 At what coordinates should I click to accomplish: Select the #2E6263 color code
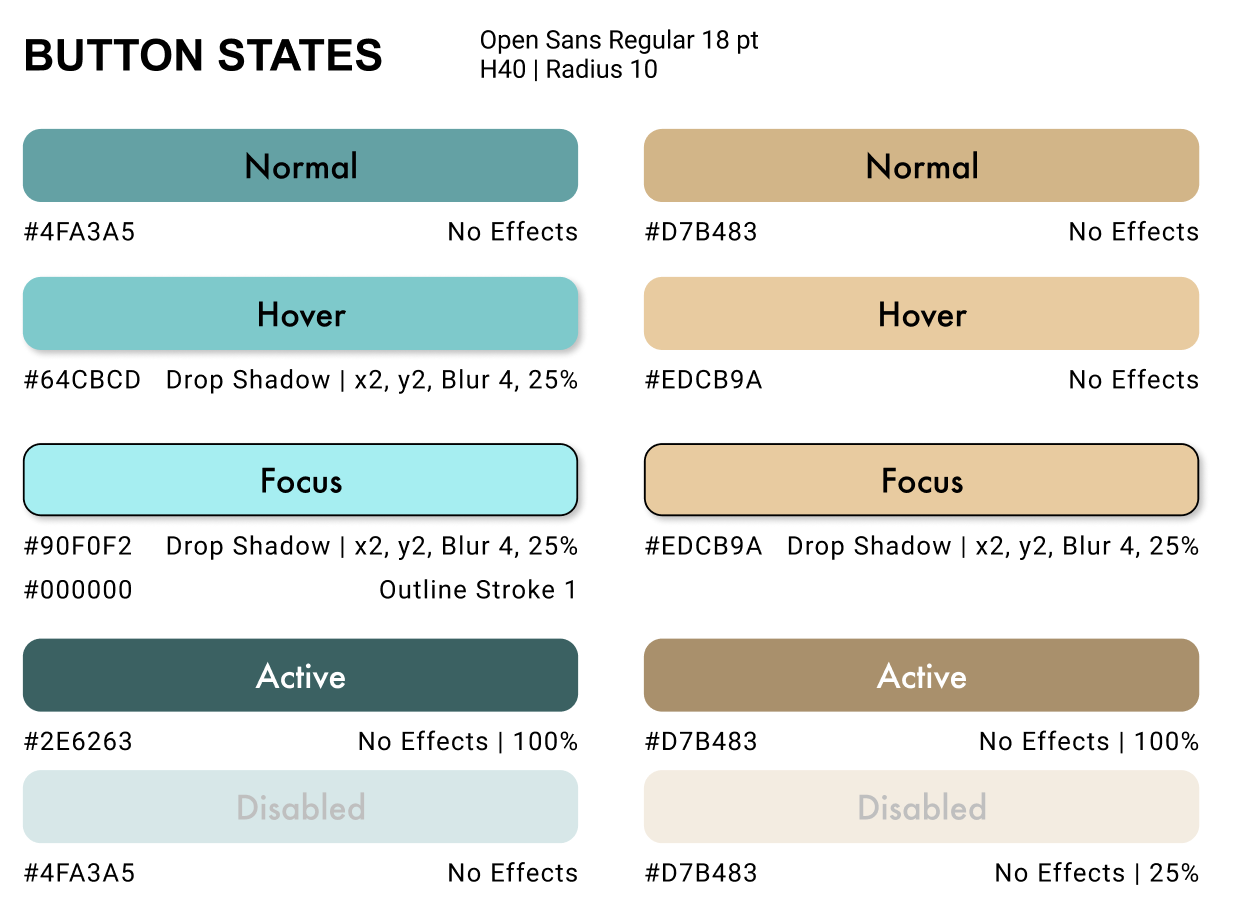click(78, 742)
